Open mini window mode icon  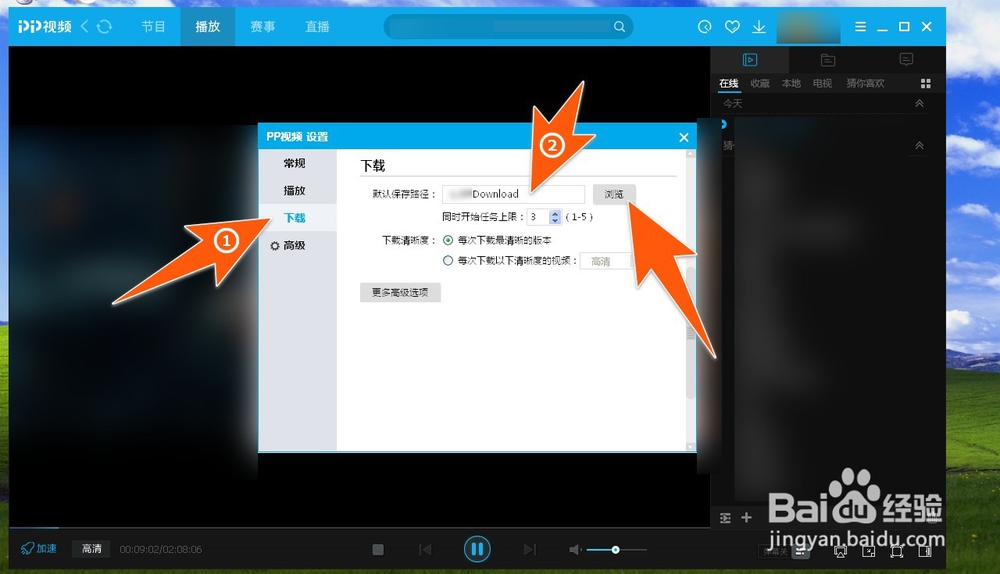click(x=869, y=551)
